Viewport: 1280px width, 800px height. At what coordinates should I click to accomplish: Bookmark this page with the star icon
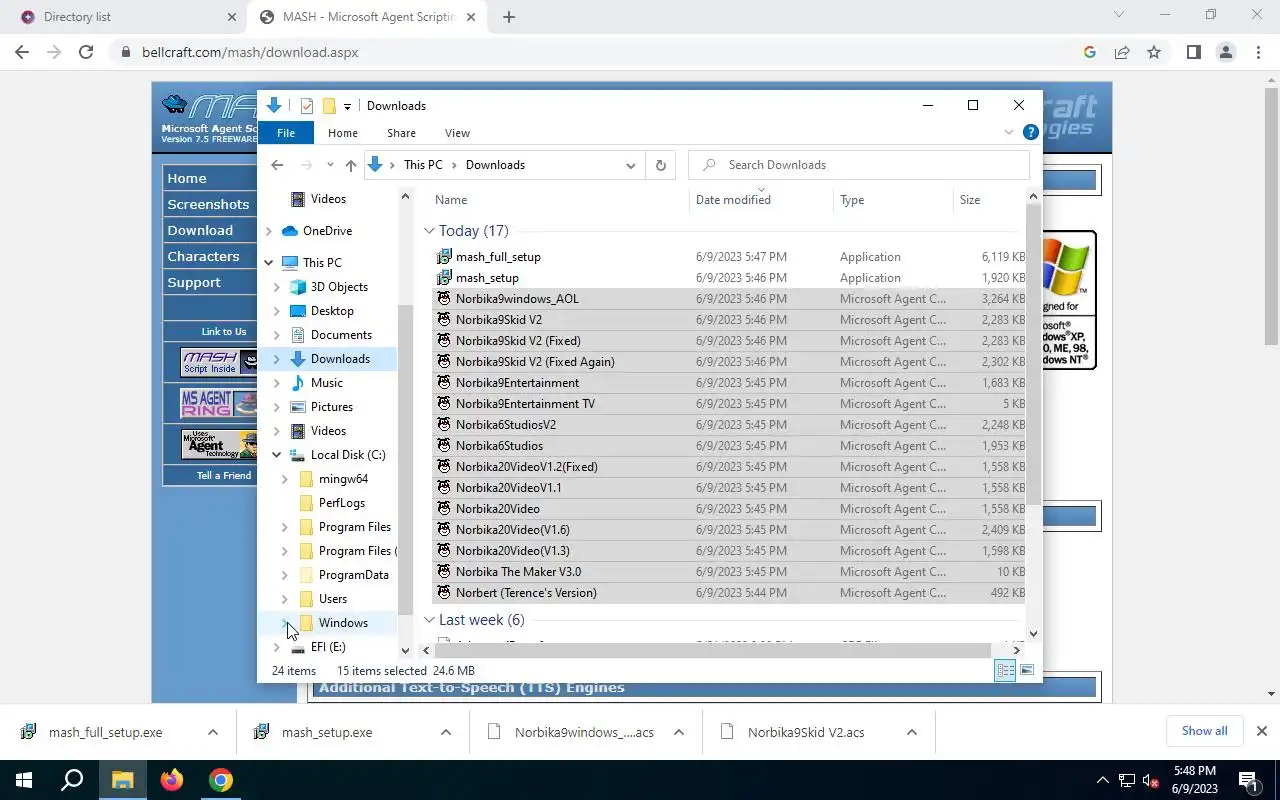pos(1154,52)
